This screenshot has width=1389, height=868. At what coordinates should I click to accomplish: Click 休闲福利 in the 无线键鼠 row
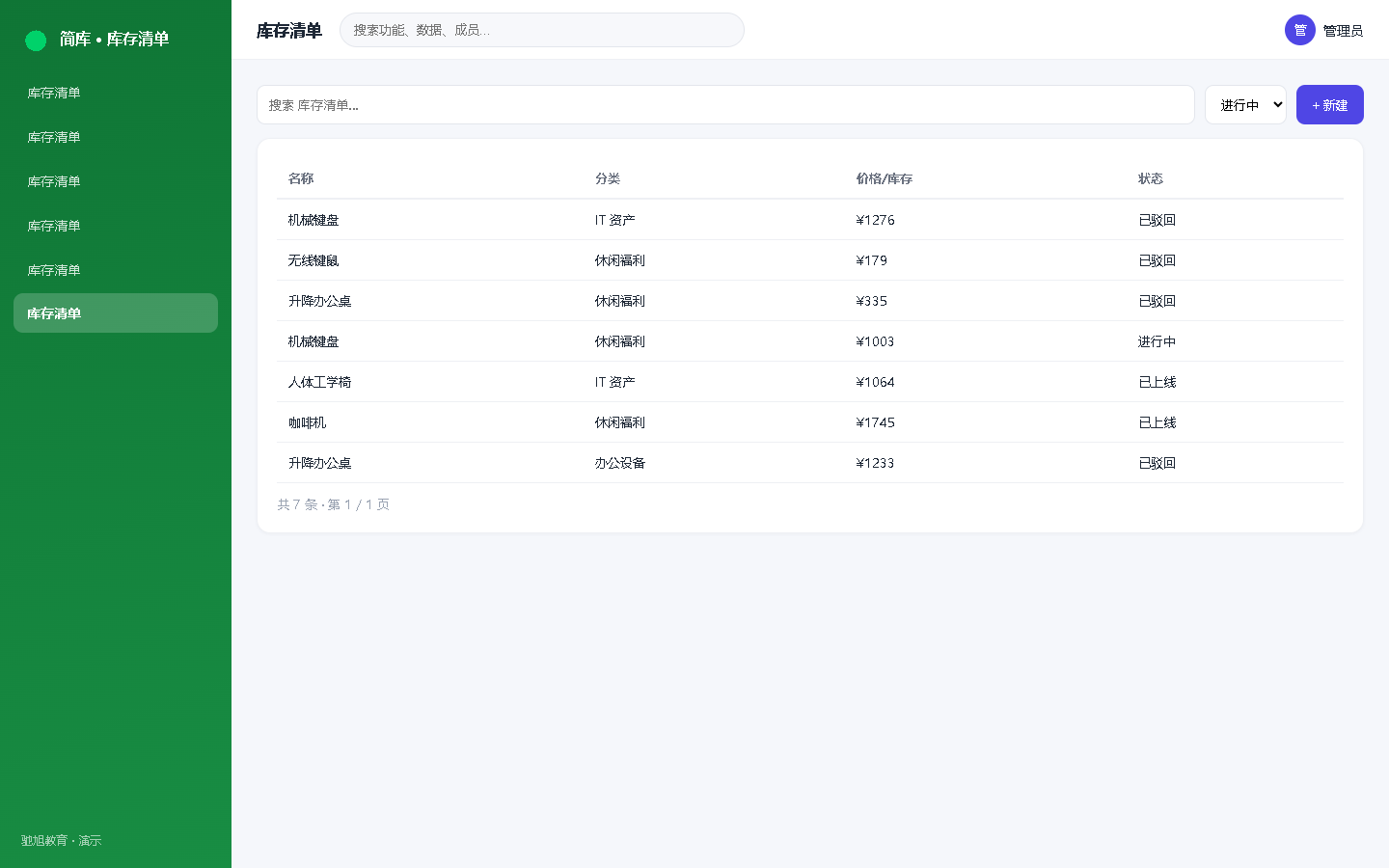click(620, 260)
